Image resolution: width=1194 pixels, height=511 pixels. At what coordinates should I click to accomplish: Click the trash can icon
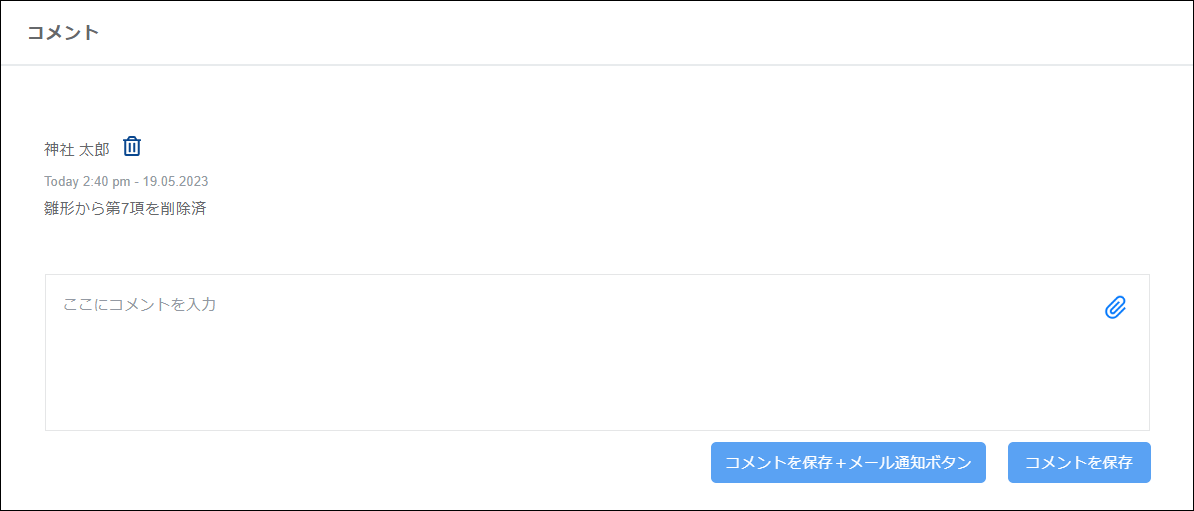point(132,147)
